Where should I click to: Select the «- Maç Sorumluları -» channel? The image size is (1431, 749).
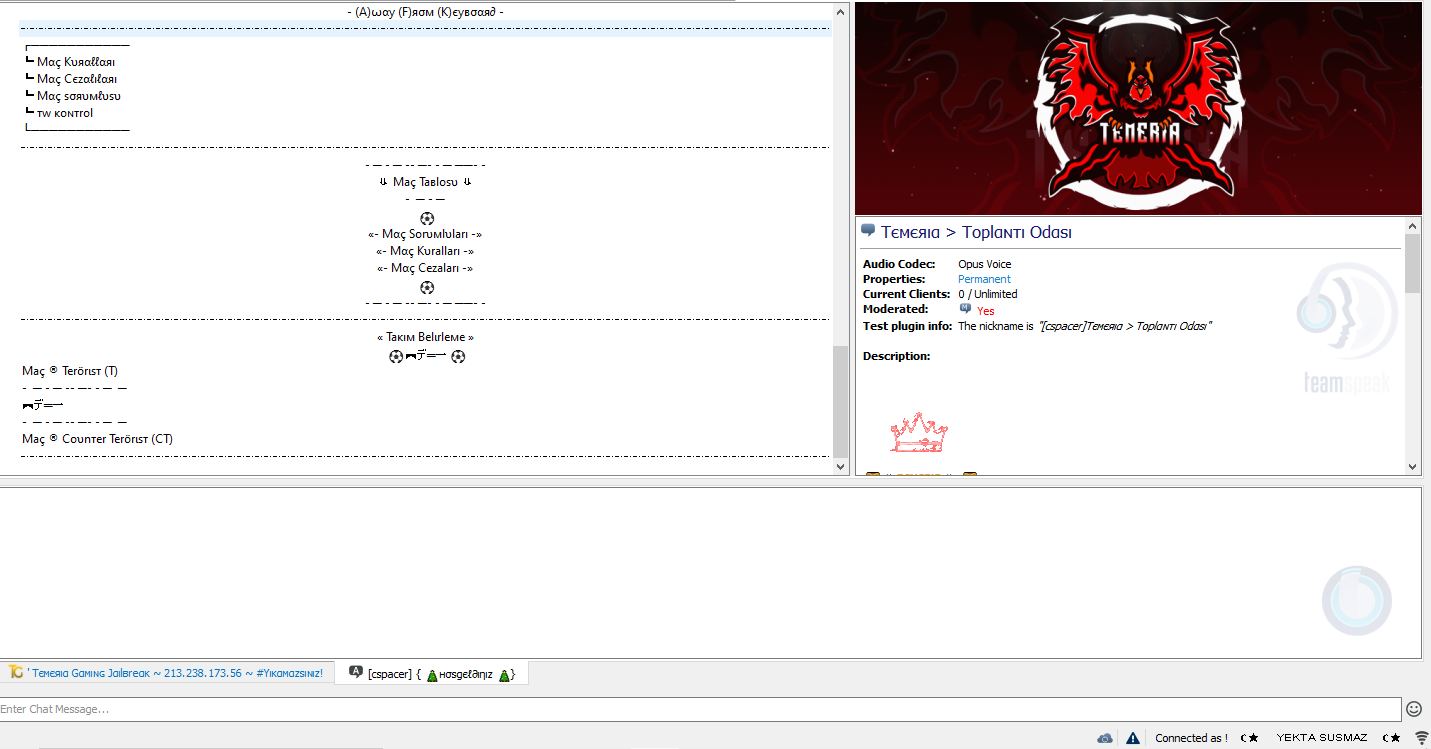tap(425, 234)
